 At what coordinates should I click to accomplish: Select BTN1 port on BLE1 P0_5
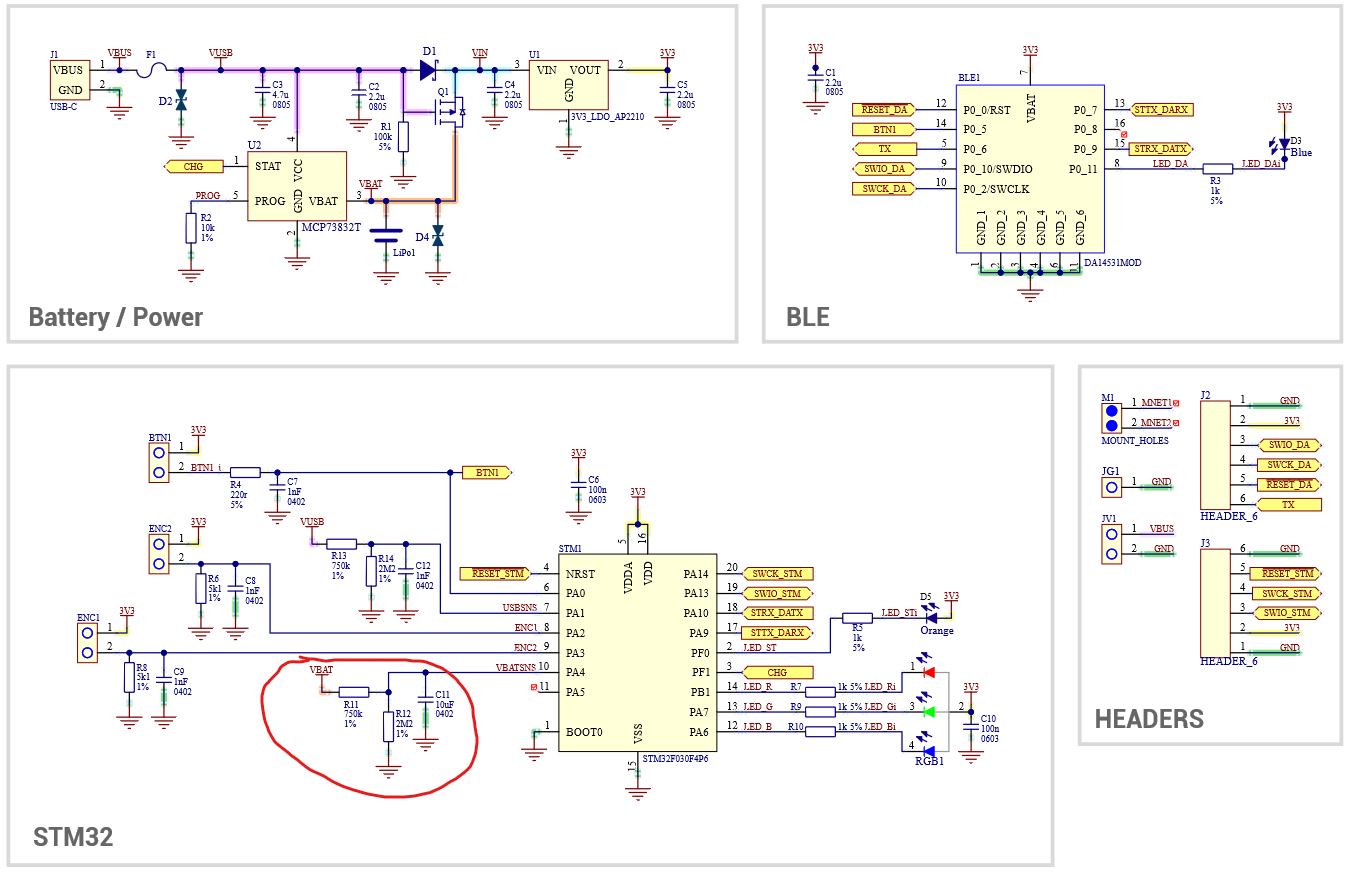click(883, 129)
